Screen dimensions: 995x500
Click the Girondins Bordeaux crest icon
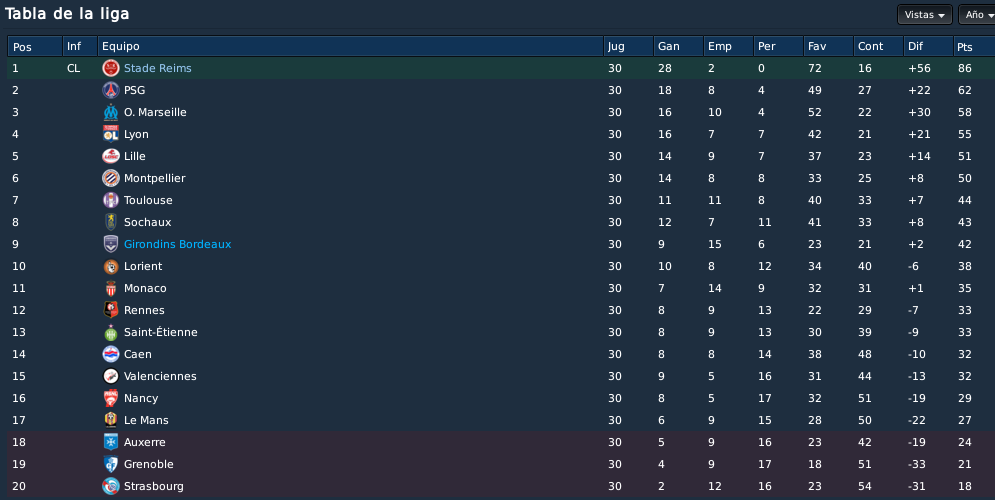pos(111,244)
